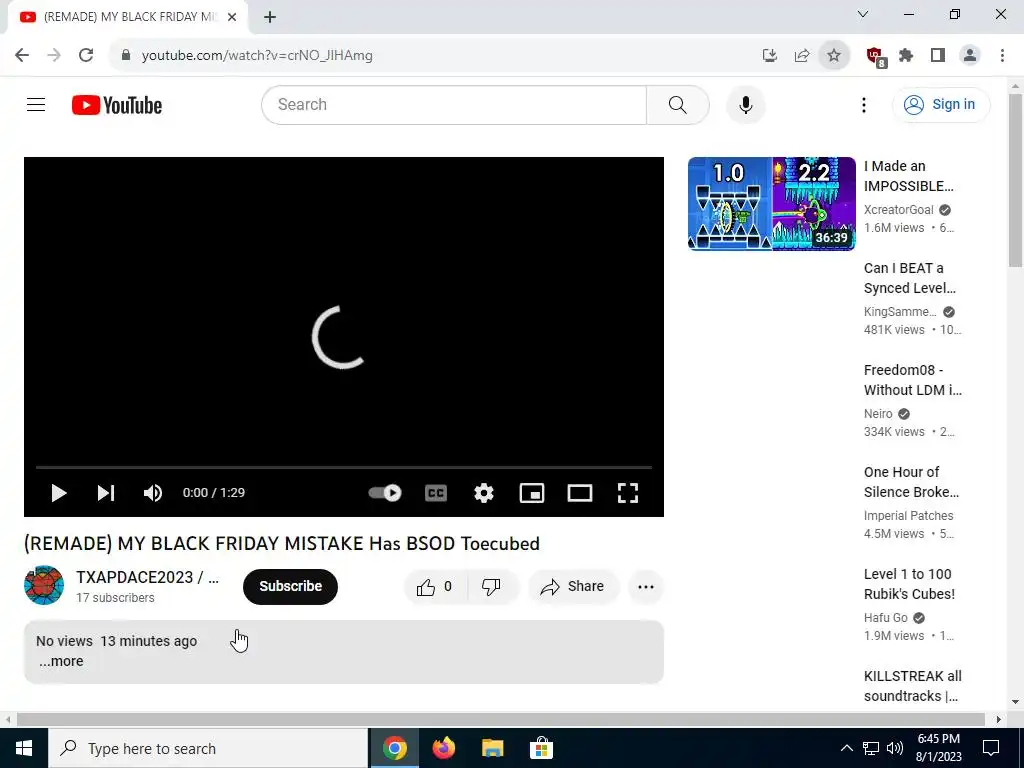Open Microsoft Store from taskbar

pos(541,748)
